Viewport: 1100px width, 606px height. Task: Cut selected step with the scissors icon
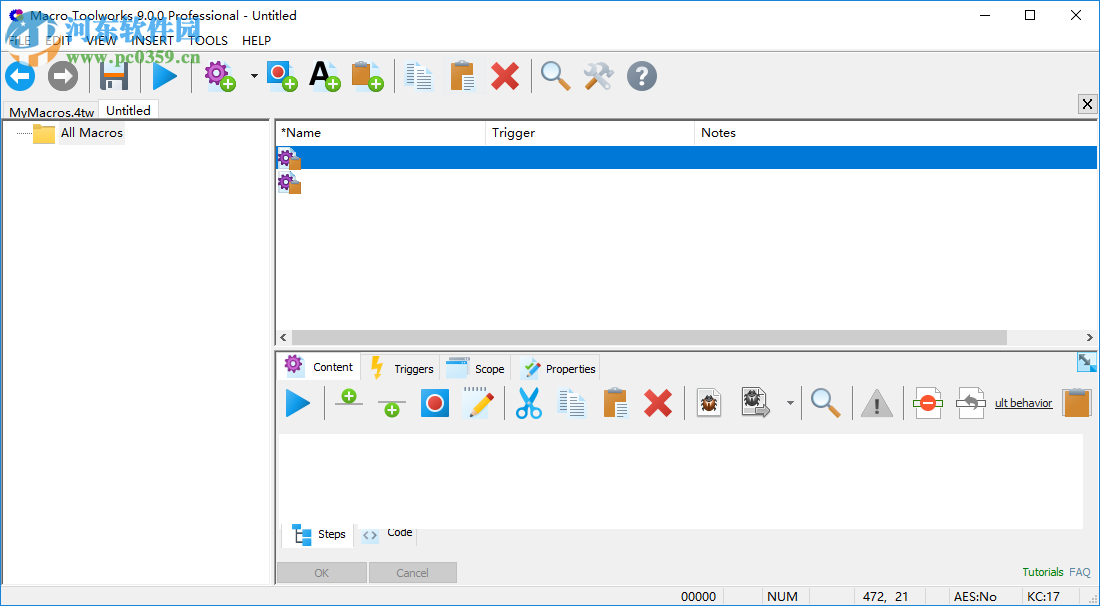[x=528, y=403]
